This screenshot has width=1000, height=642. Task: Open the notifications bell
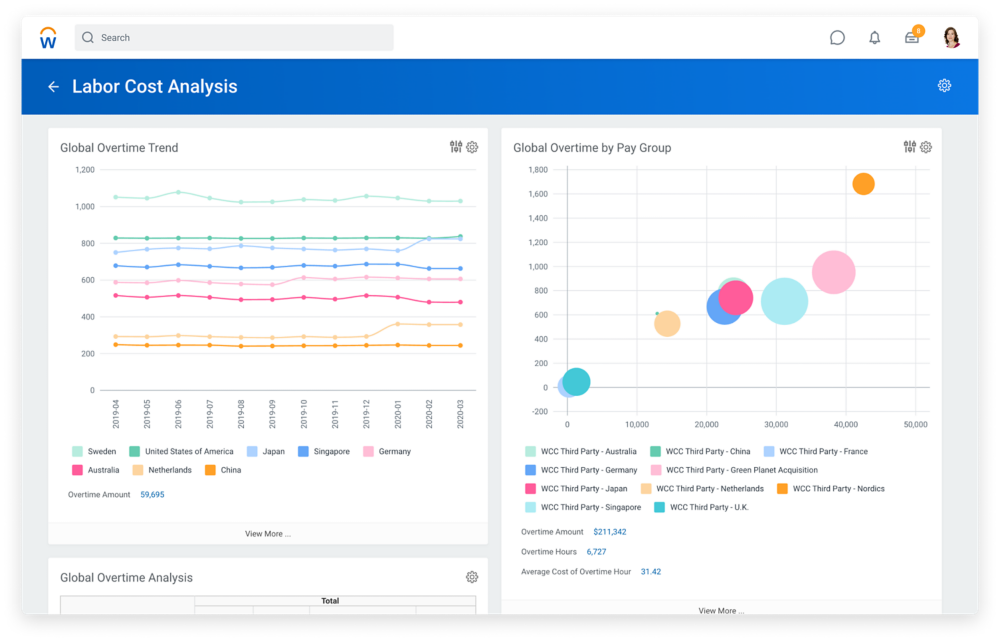pos(874,37)
